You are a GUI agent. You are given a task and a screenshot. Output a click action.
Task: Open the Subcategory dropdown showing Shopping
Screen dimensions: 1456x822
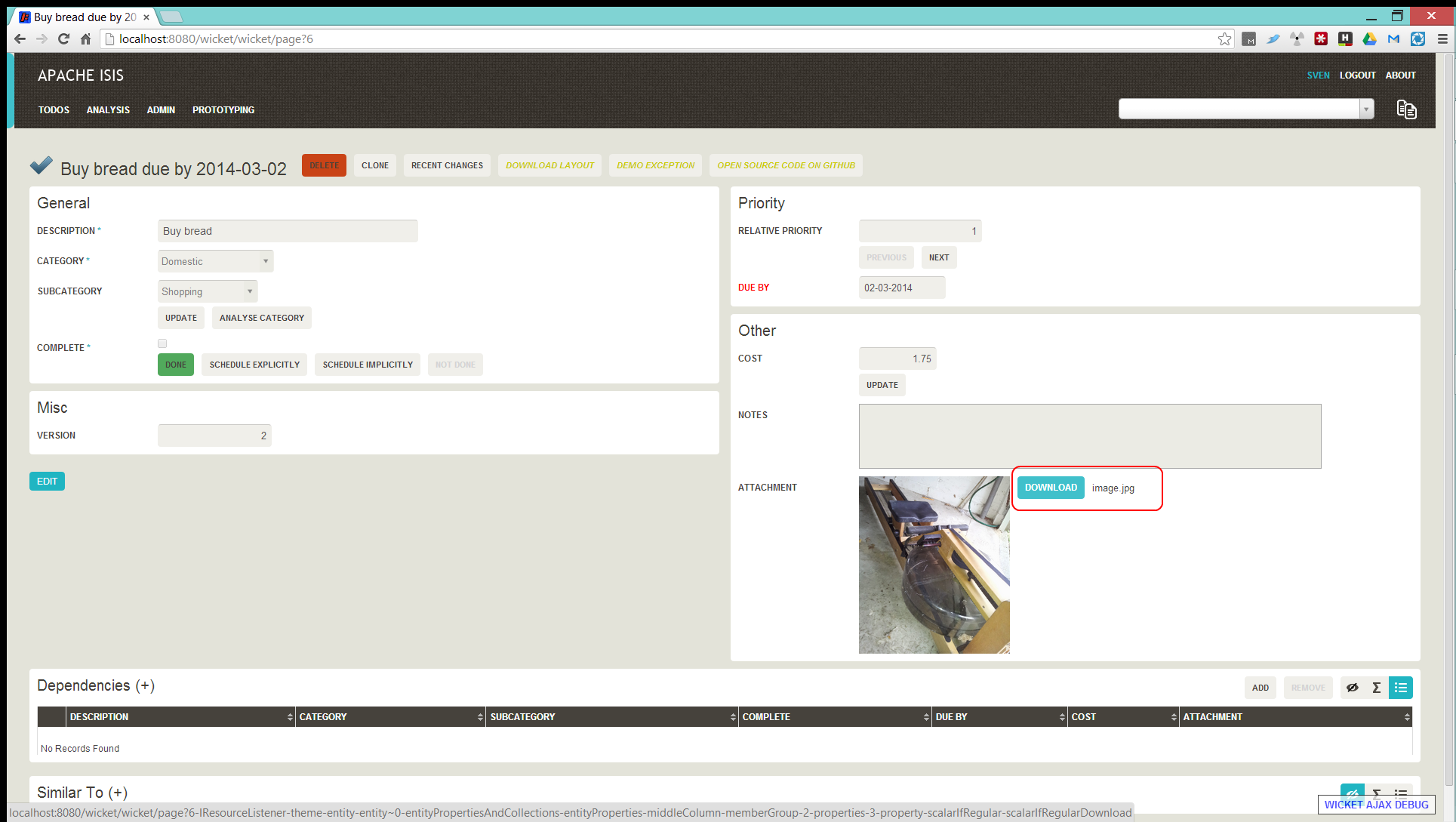(208, 291)
